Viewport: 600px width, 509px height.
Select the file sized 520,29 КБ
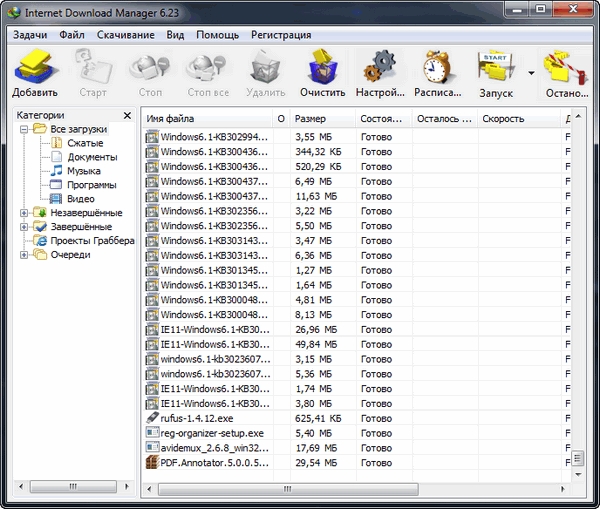click(x=358, y=166)
